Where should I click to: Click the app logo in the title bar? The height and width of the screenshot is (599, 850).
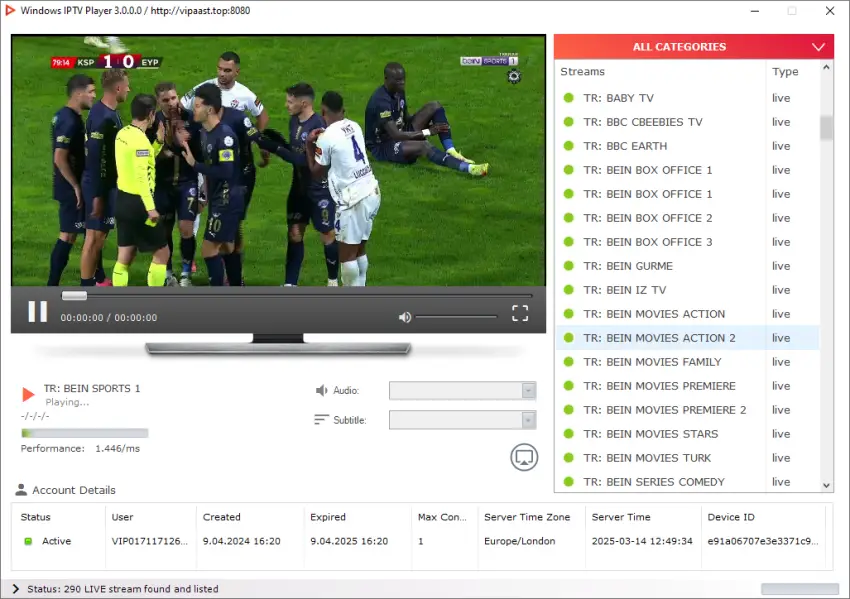[x=10, y=10]
